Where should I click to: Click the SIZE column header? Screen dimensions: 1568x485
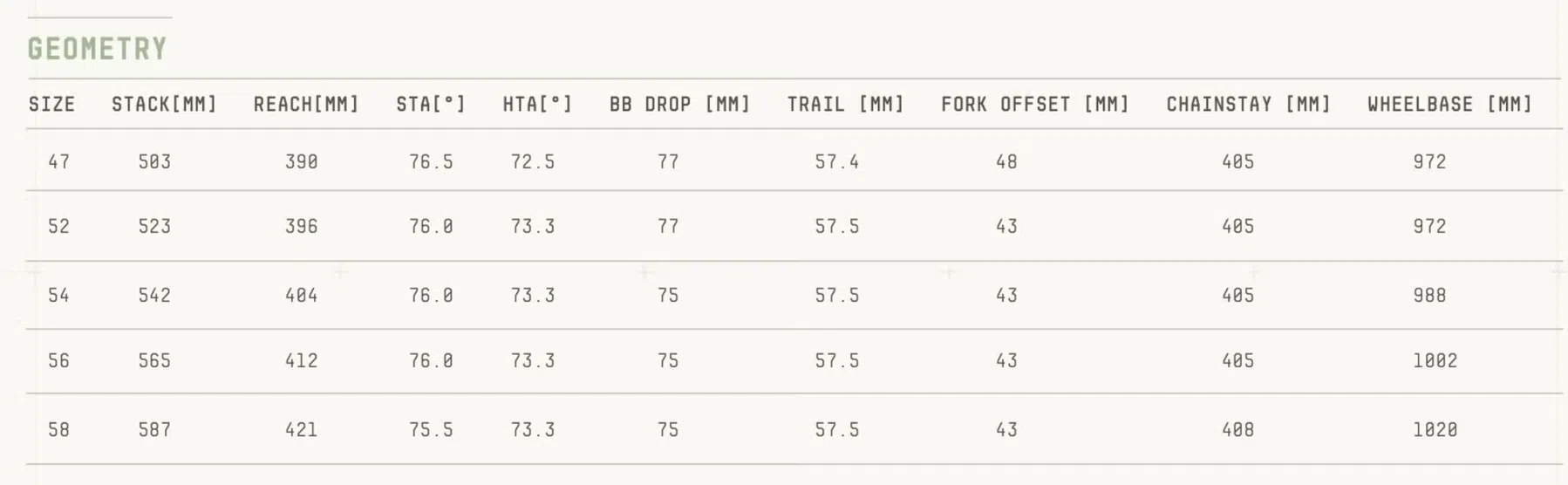(x=51, y=105)
